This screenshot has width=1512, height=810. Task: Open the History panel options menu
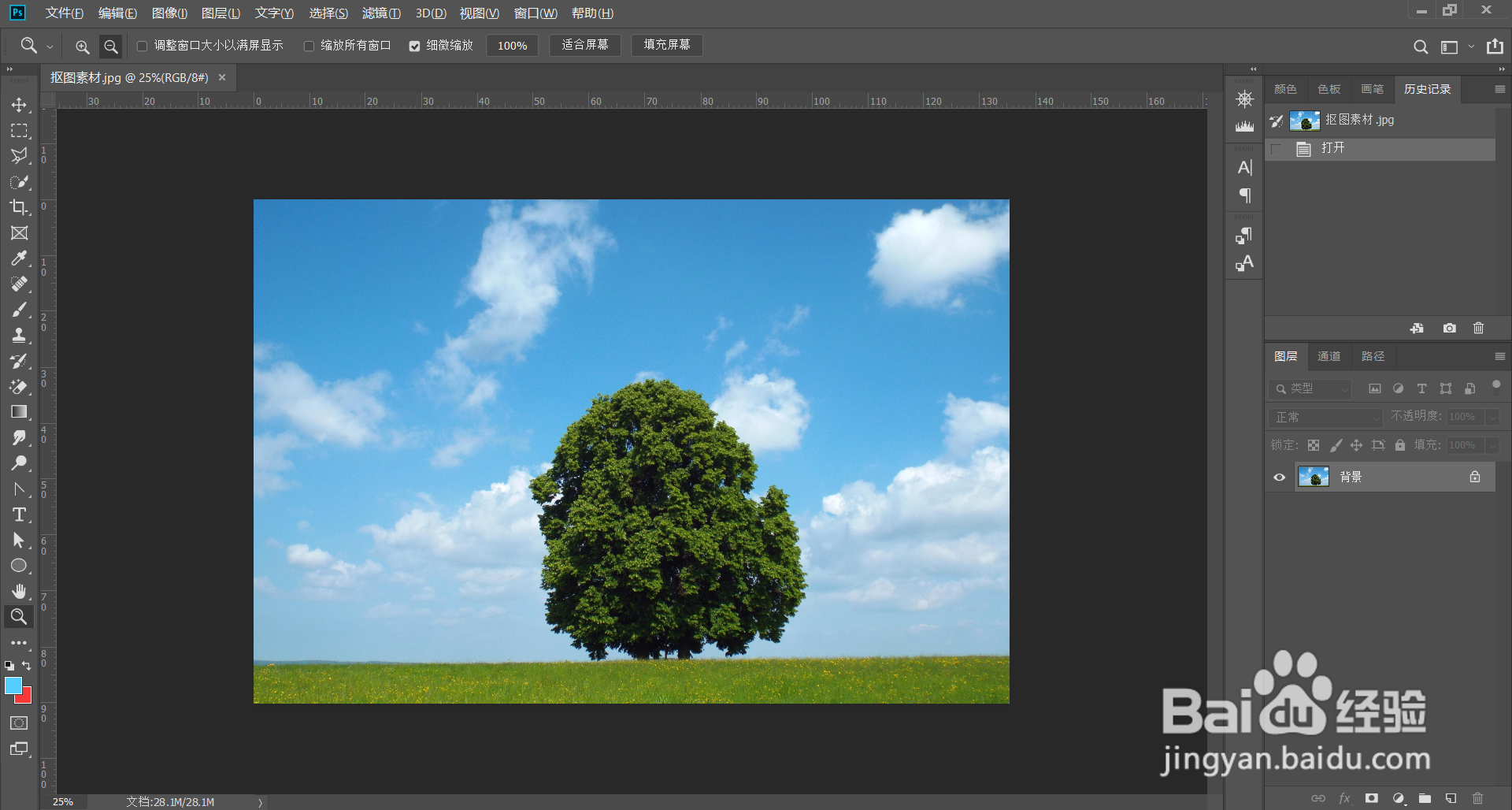point(1499,90)
